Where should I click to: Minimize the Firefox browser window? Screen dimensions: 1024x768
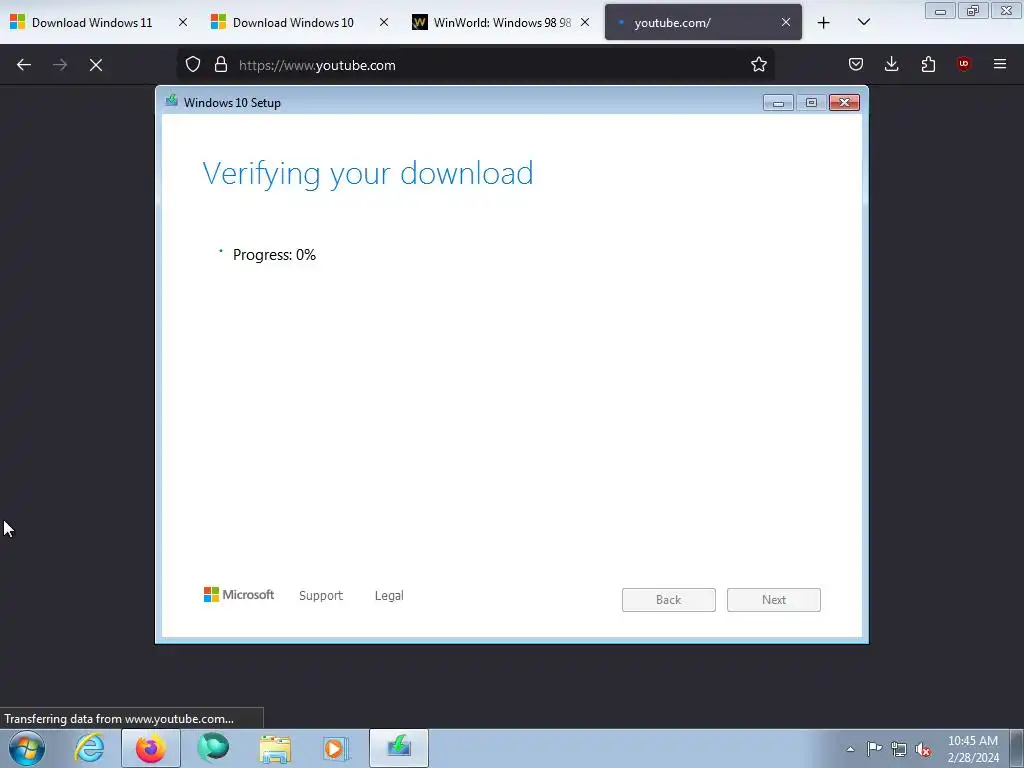[940, 11]
